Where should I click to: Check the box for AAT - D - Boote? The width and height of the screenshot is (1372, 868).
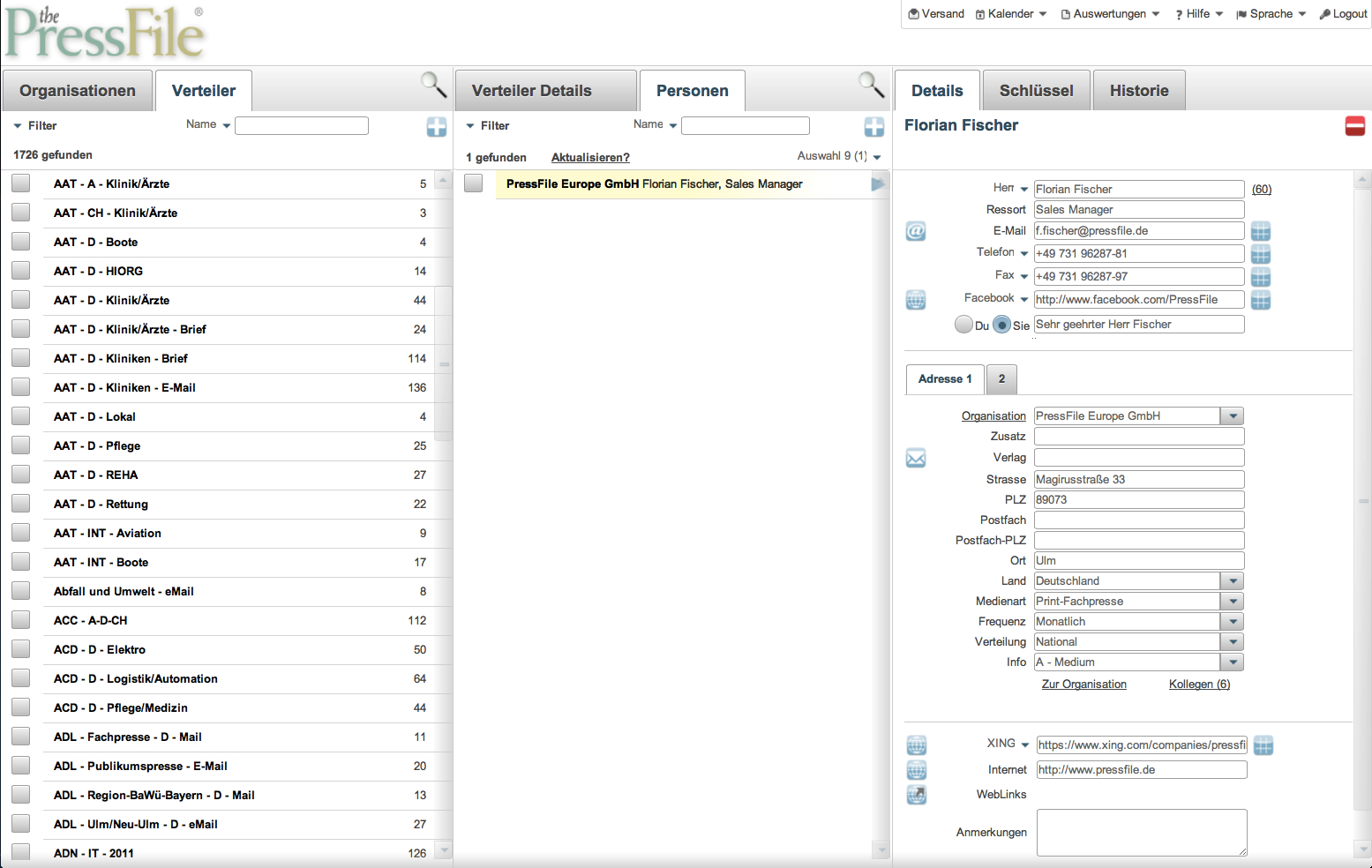click(x=21, y=242)
